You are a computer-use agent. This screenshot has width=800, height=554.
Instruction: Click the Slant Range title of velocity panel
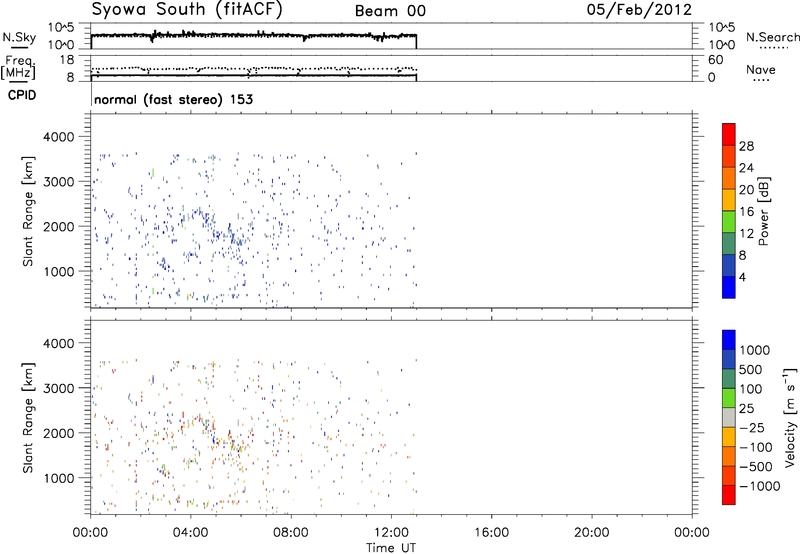[28, 418]
